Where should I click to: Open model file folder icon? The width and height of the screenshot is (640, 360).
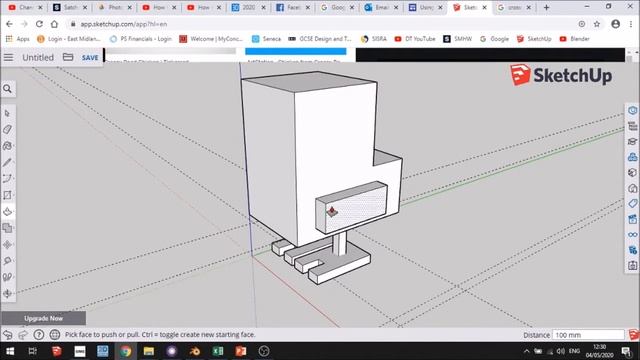tap(68, 57)
